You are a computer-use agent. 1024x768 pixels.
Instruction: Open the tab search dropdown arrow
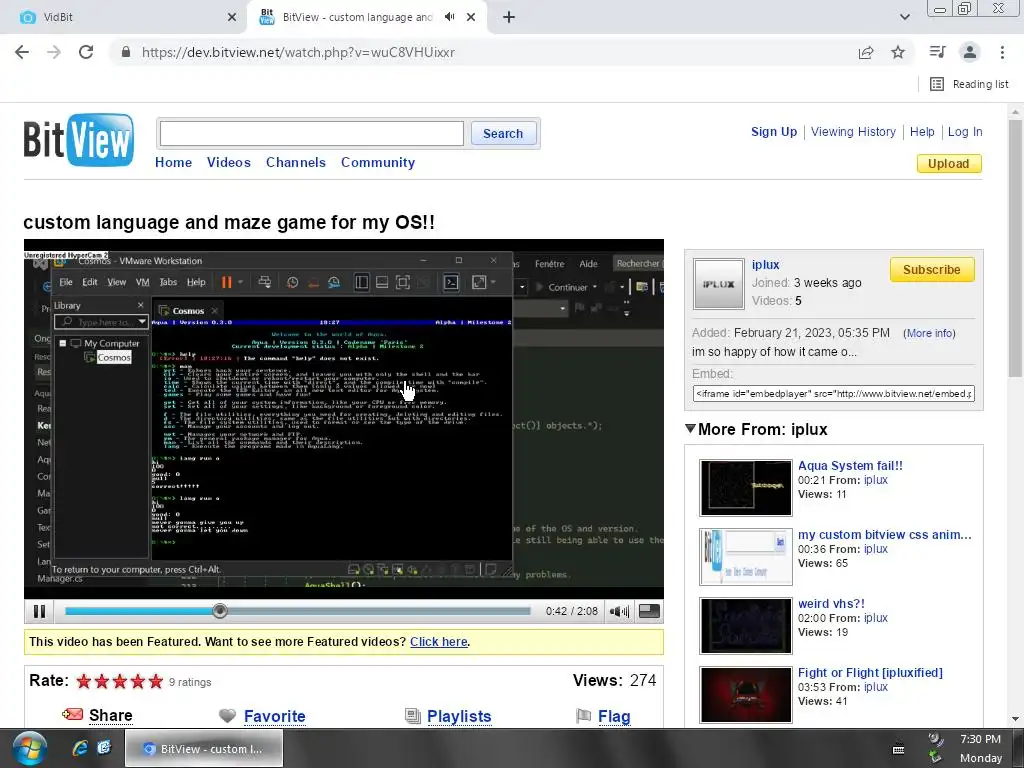pyautogui.click(x=904, y=17)
